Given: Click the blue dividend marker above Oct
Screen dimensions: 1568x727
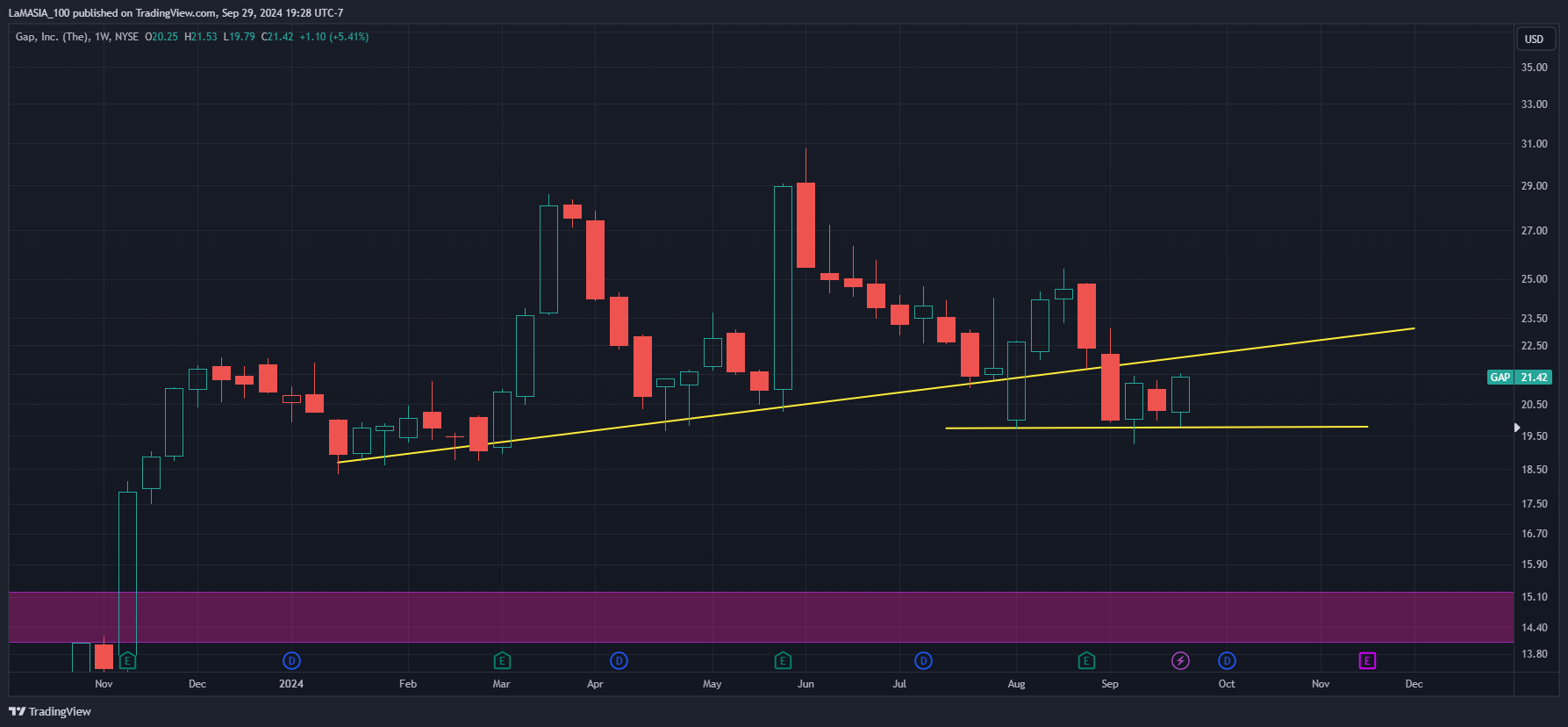Looking at the screenshot, I should 1227,660.
